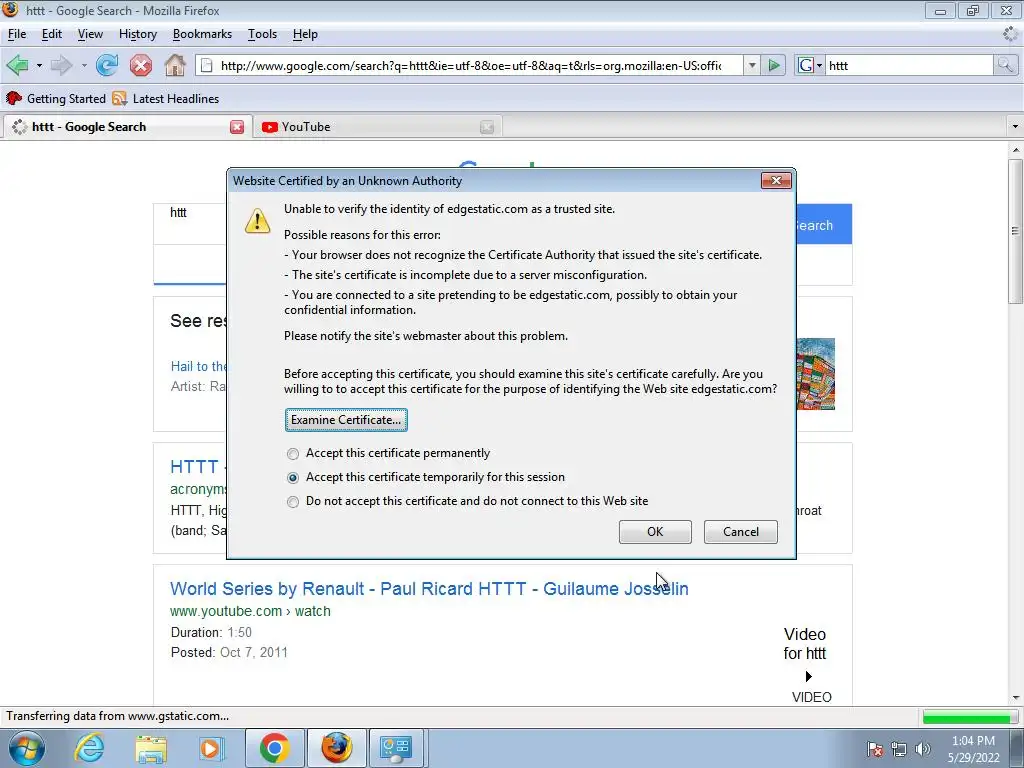Click the scrollbar down arrow

(x=1016, y=697)
